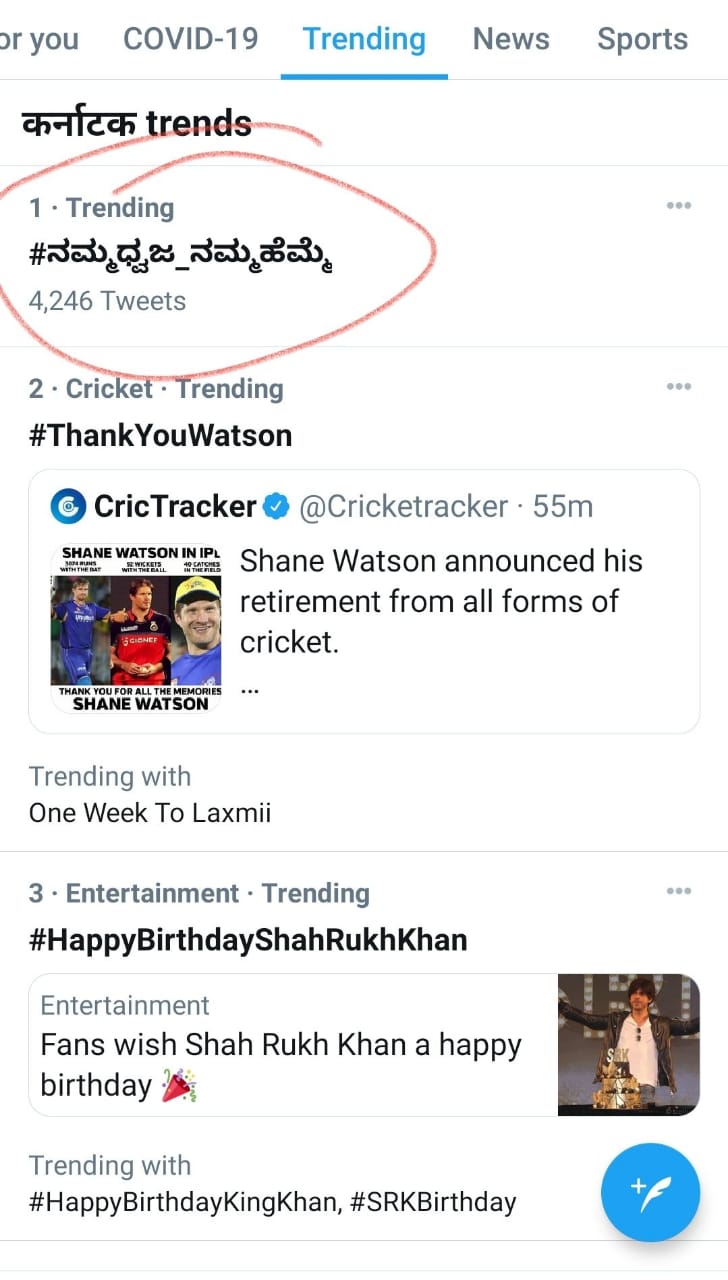Open more options for #ThankYouWatson trend
This screenshot has width=728, height=1280.
(x=679, y=387)
